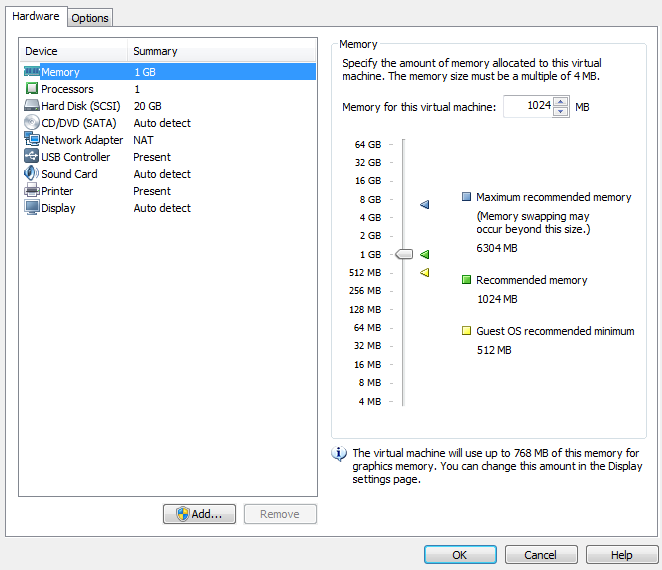662x570 pixels.
Task: Switch to the Options tab
Action: pyautogui.click(x=90, y=18)
